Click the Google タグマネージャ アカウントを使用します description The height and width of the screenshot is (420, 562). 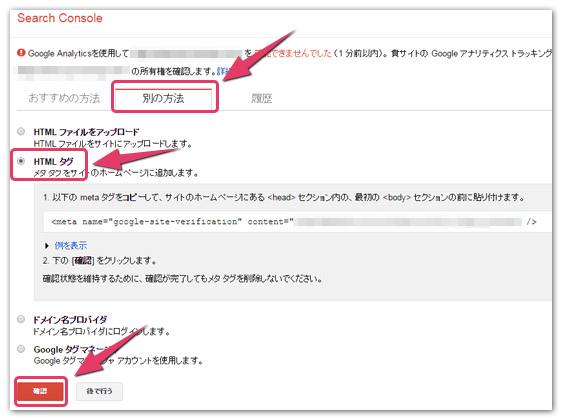(x=118, y=361)
